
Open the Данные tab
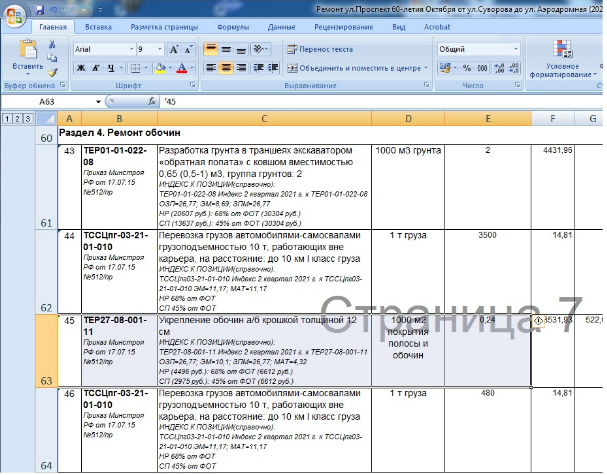pos(281,27)
